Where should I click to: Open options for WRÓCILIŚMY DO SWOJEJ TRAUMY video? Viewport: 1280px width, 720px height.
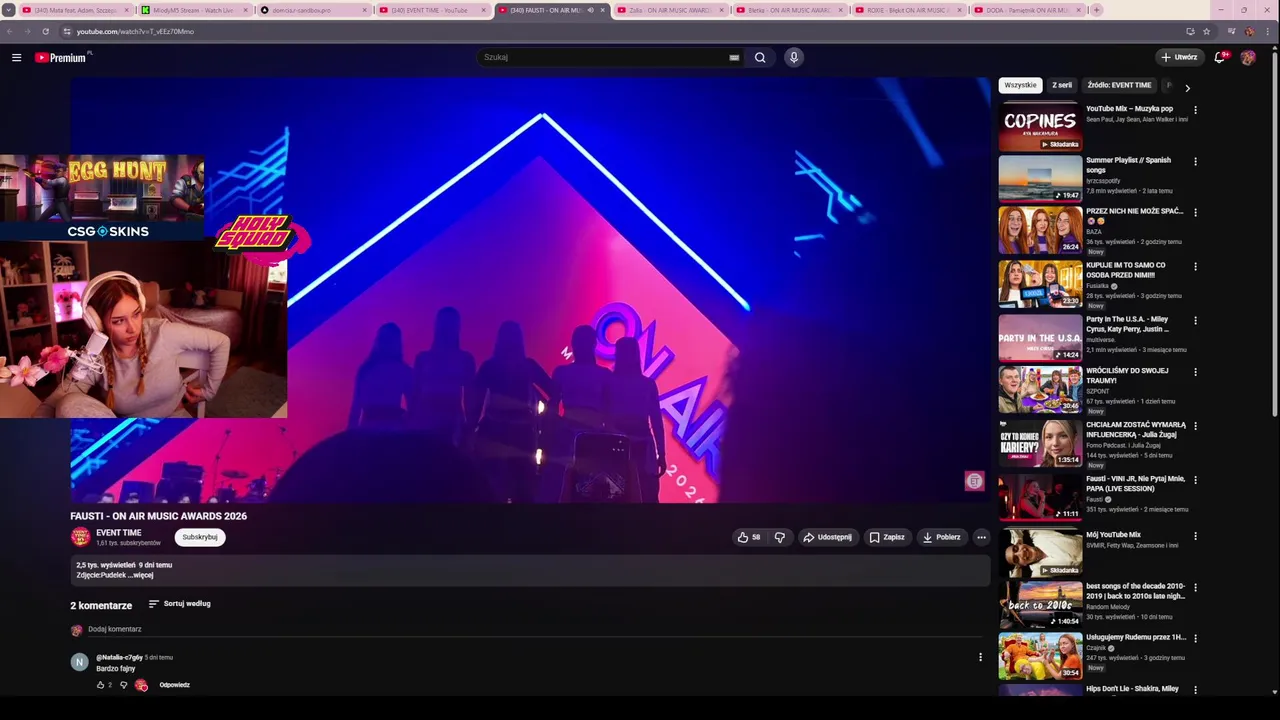pos(1195,372)
